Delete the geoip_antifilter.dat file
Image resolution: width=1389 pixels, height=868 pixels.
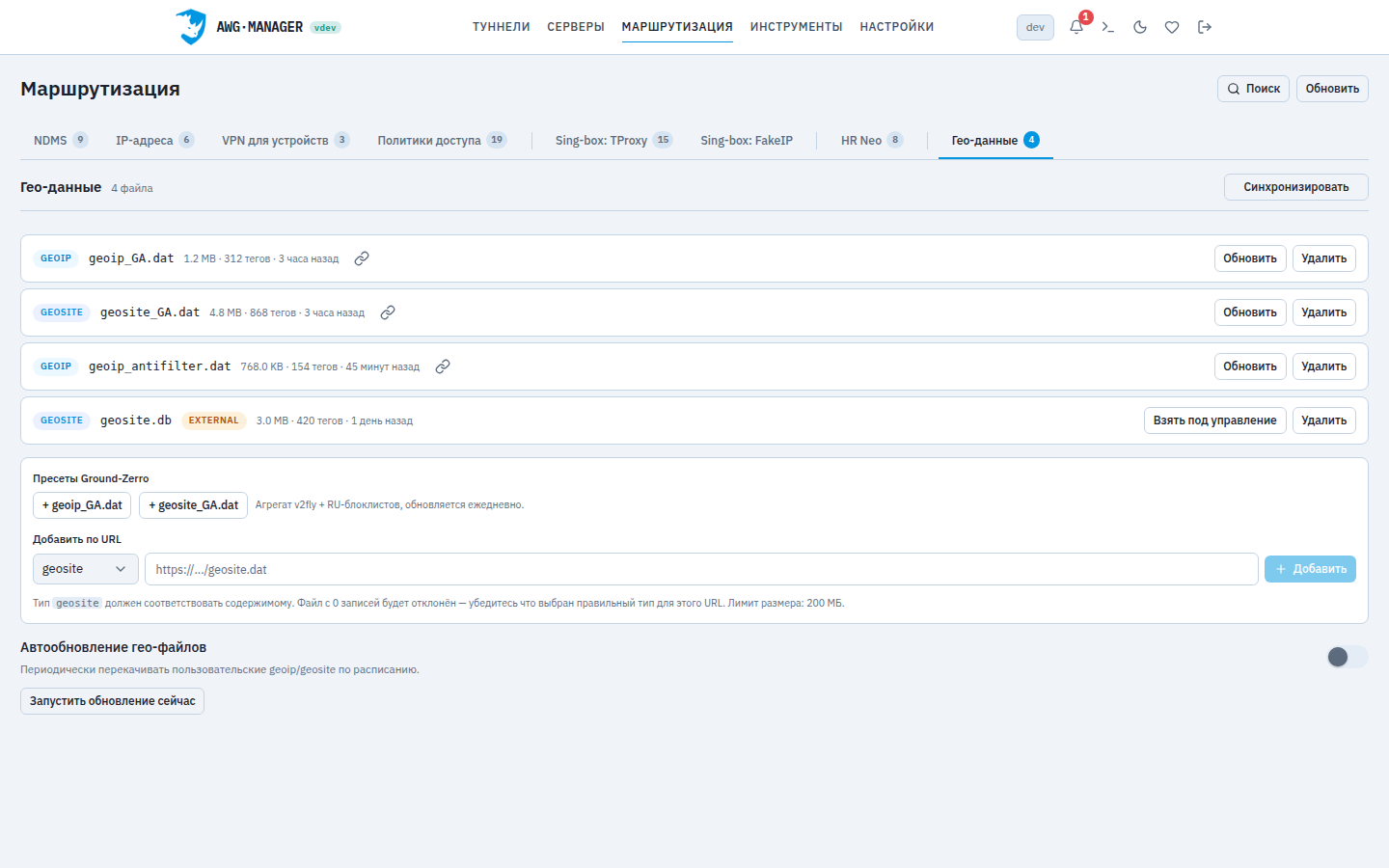tap(1324, 366)
